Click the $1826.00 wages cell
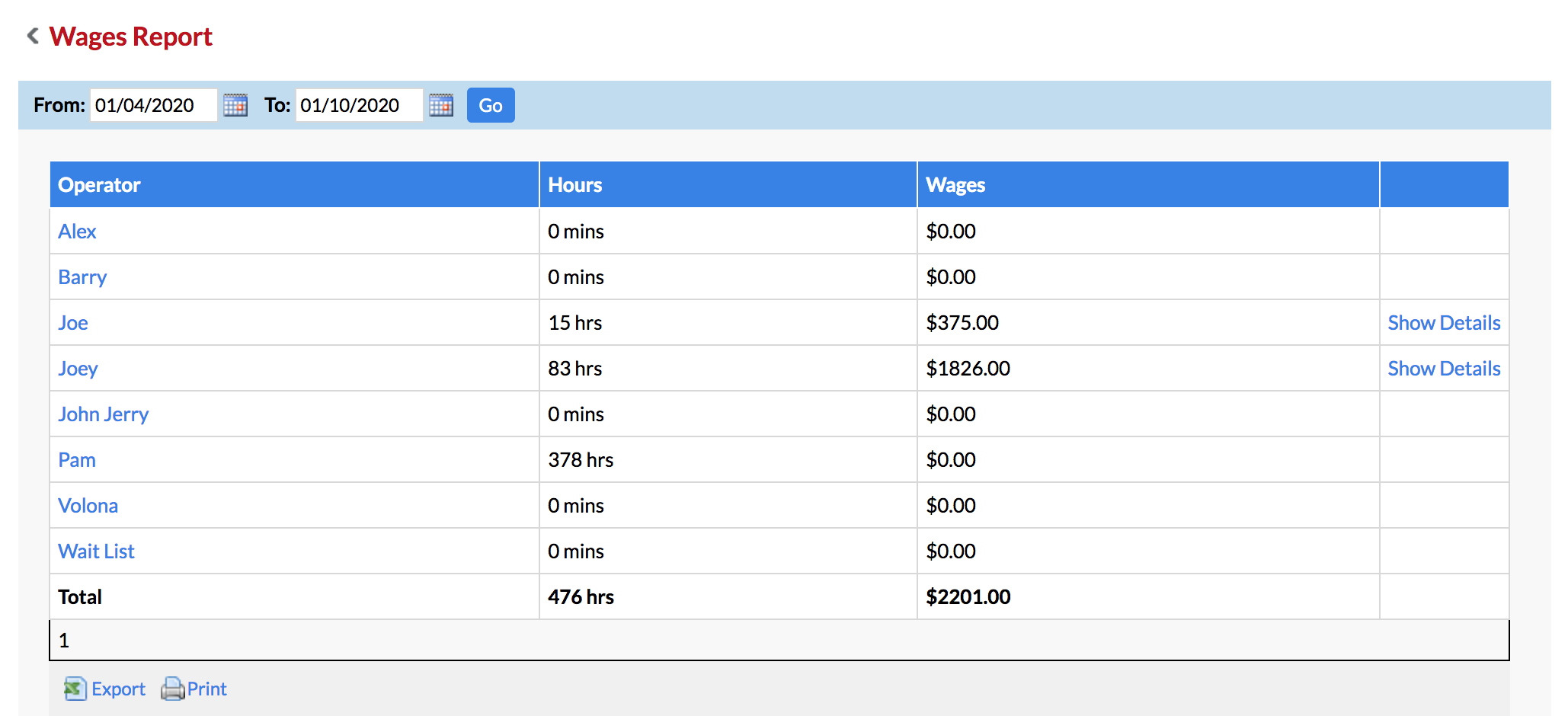 (1149, 369)
